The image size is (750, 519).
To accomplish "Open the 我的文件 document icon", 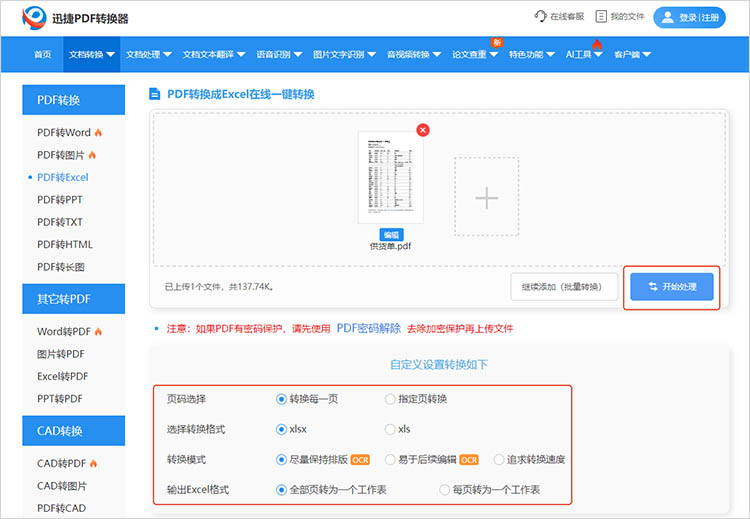I will [x=601, y=16].
